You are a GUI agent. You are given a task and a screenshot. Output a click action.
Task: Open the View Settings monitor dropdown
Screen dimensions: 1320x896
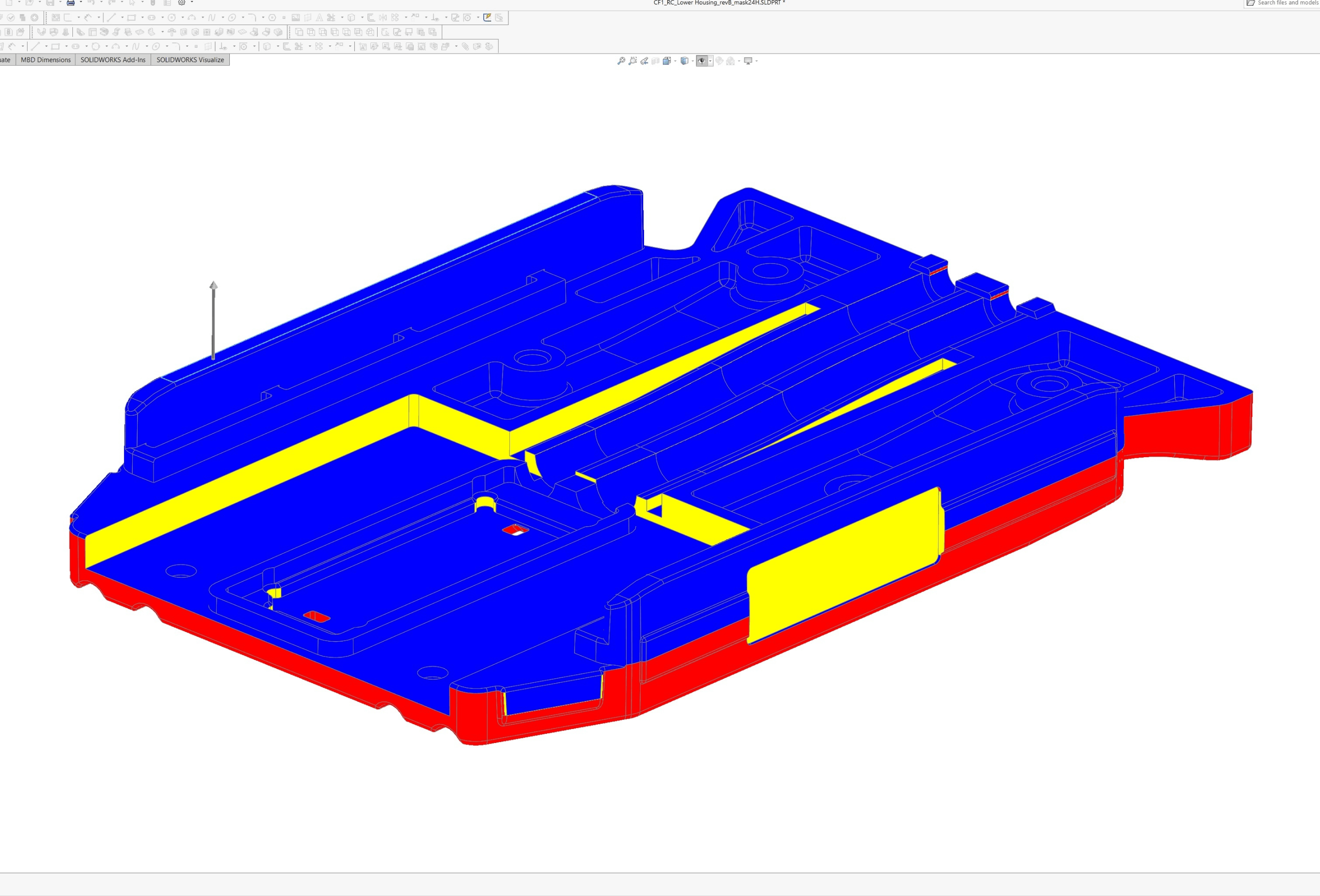click(757, 61)
